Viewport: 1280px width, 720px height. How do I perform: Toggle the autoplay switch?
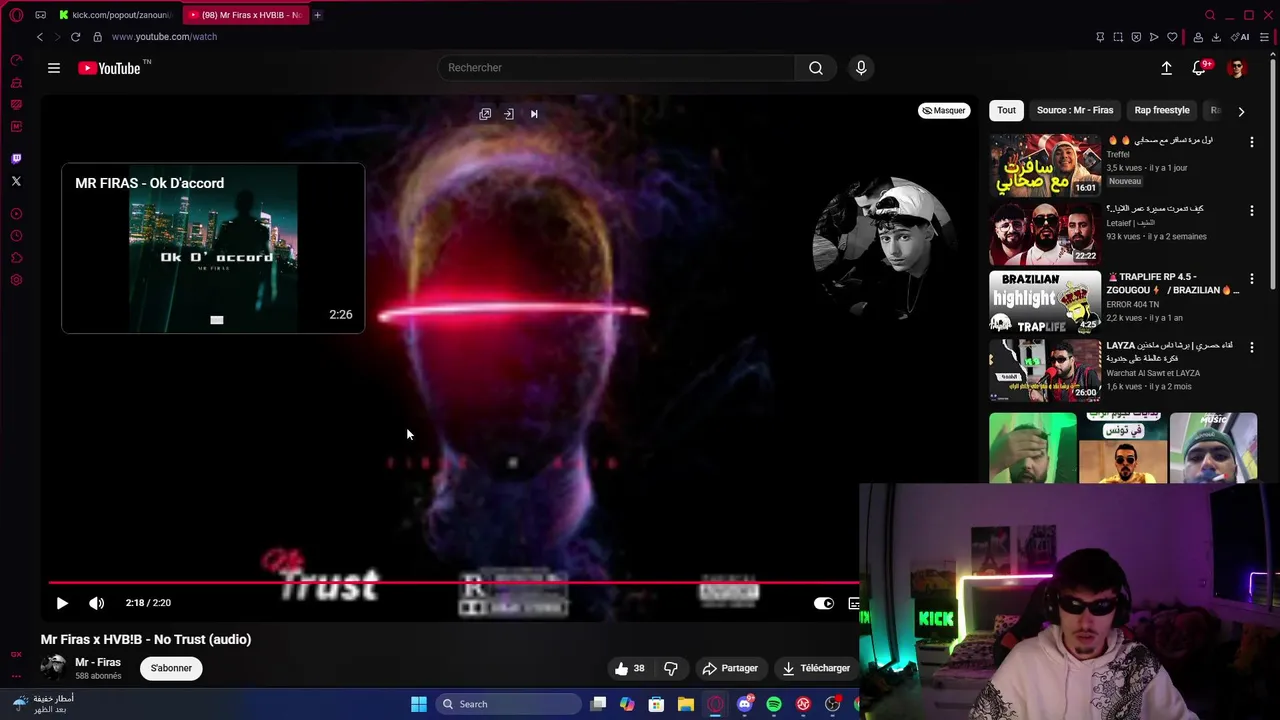(823, 603)
